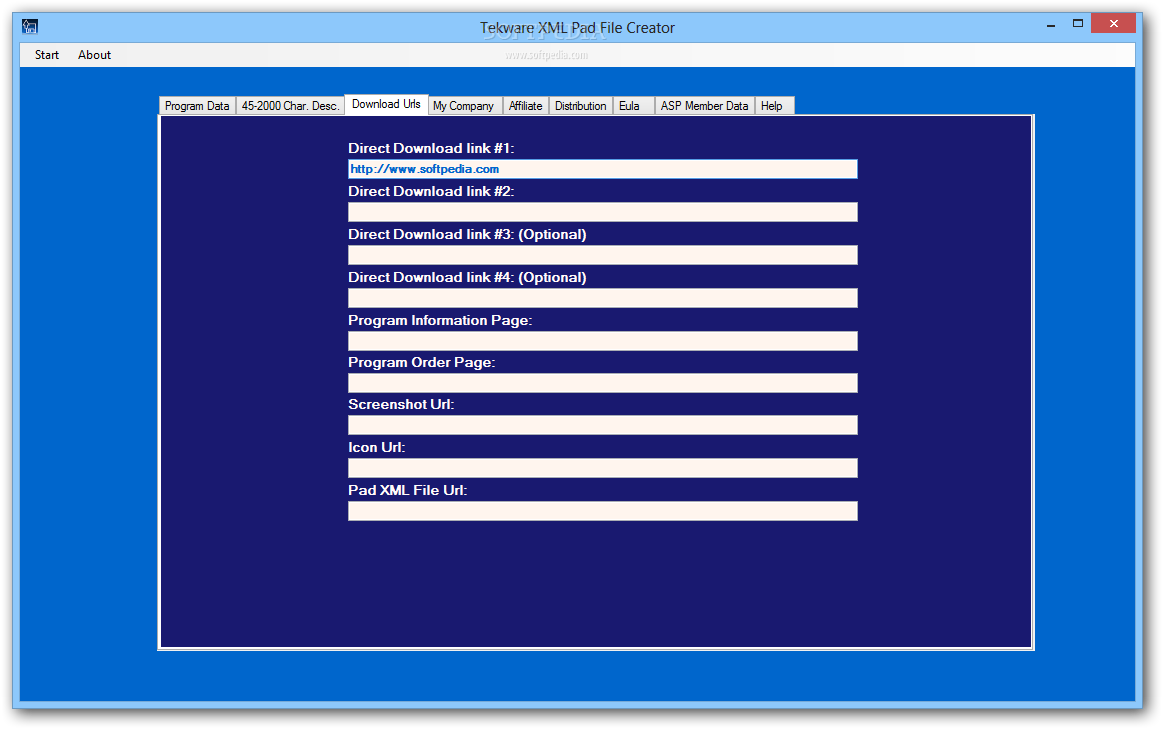Click the Direct Download link #4 optional field

pos(602,298)
